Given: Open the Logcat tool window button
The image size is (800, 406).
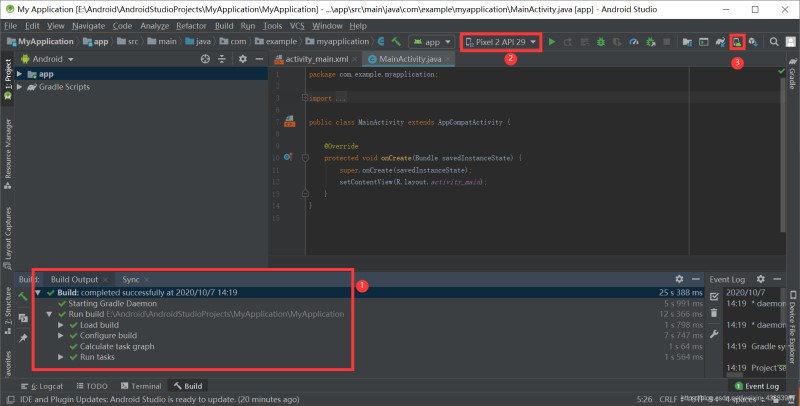Looking at the screenshot, I should point(44,385).
